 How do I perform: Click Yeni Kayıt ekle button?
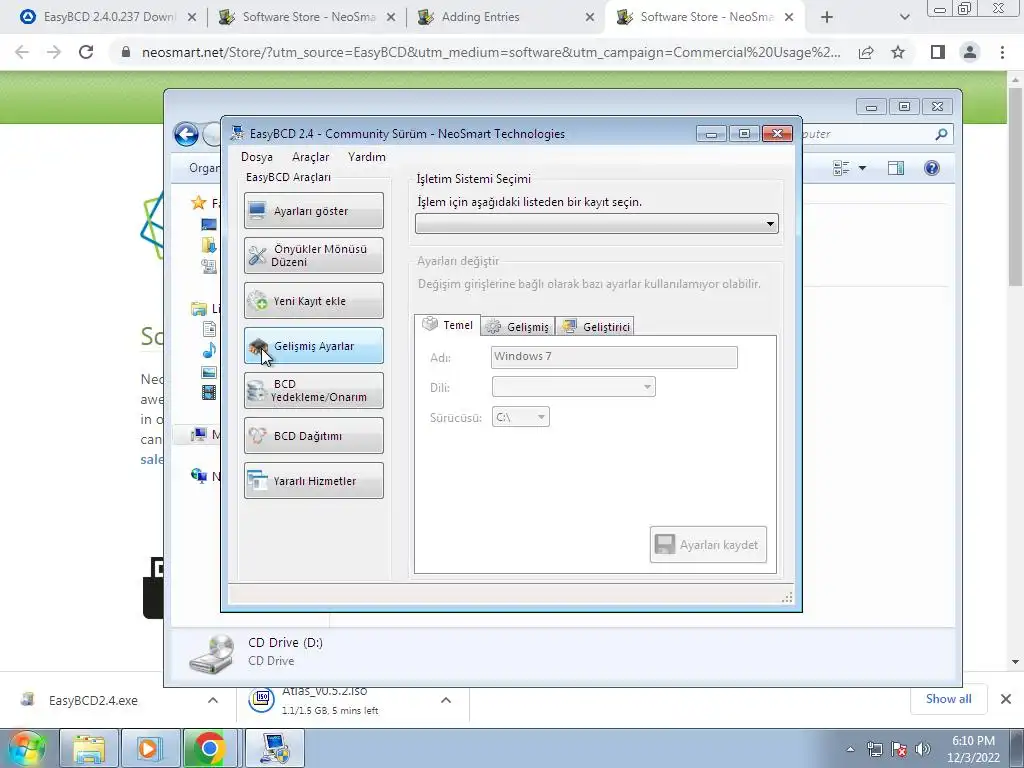313,300
